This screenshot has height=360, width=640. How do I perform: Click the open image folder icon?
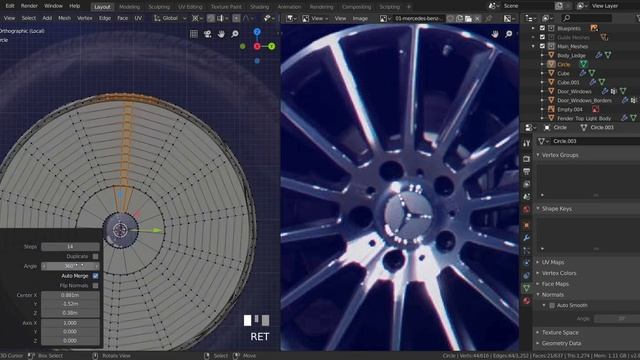[468, 18]
